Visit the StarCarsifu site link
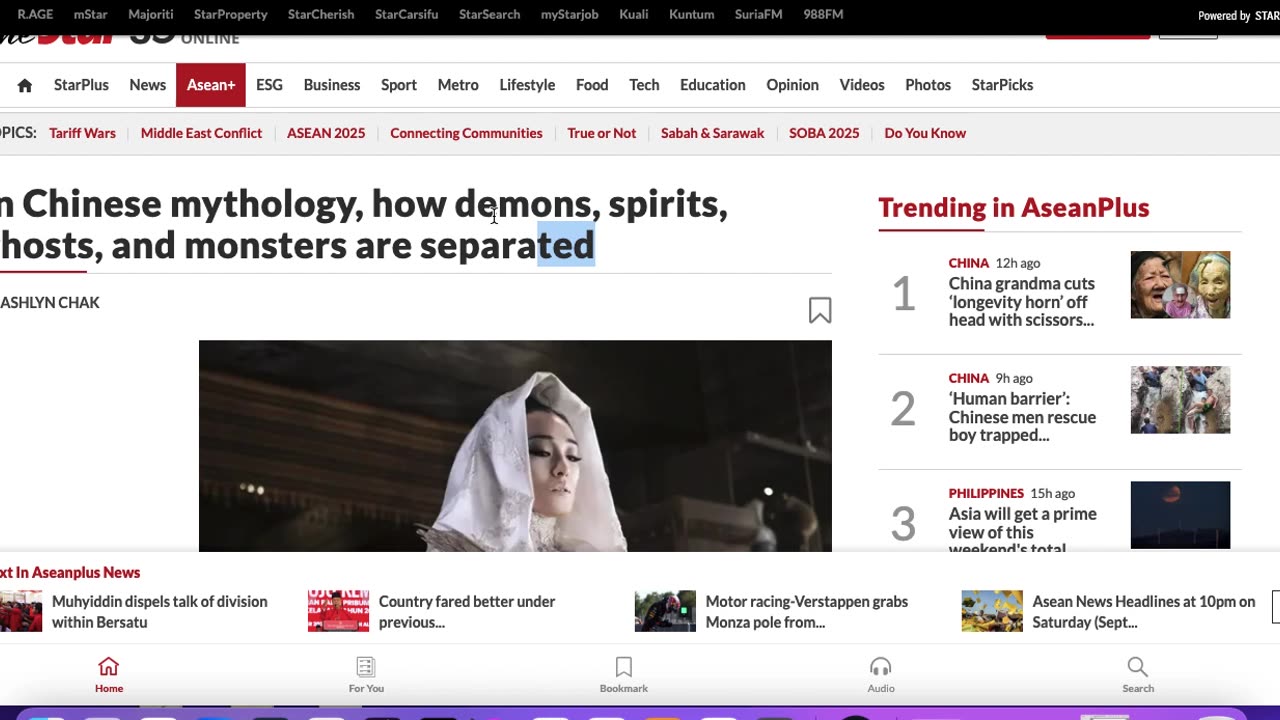The width and height of the screenshot is (1280, 720). point(407,15)
